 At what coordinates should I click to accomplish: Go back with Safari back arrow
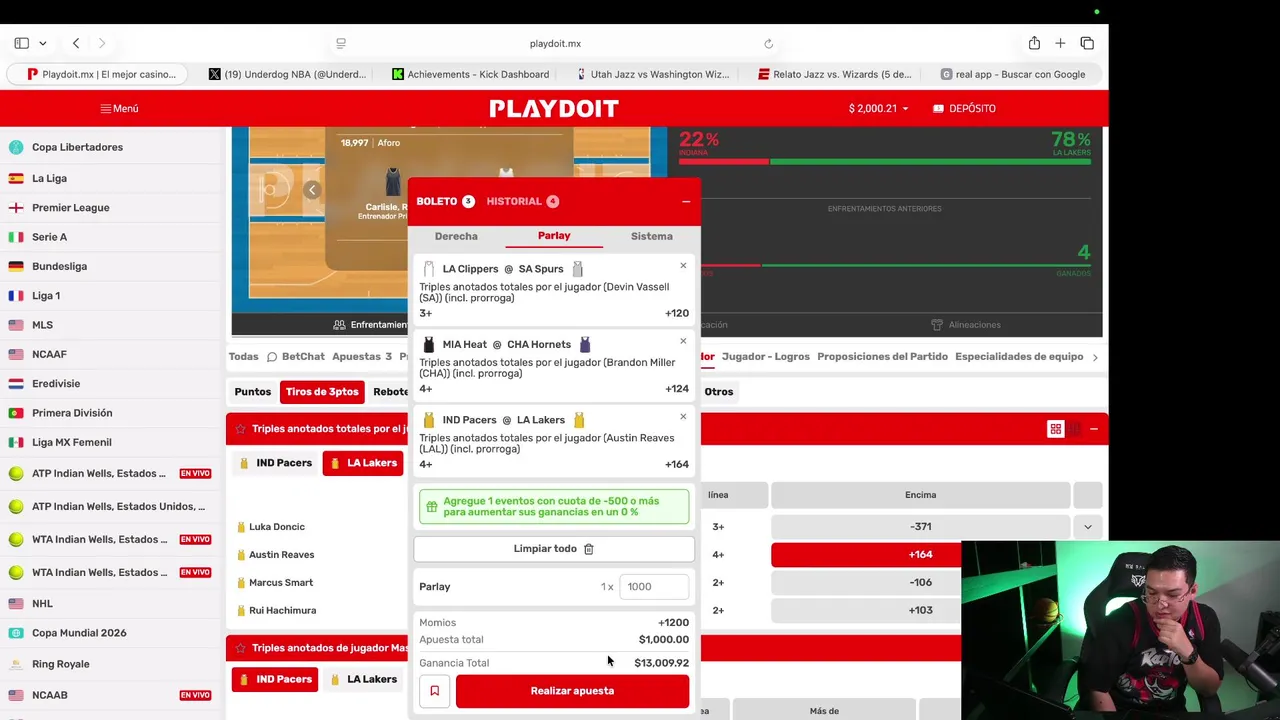76,43
